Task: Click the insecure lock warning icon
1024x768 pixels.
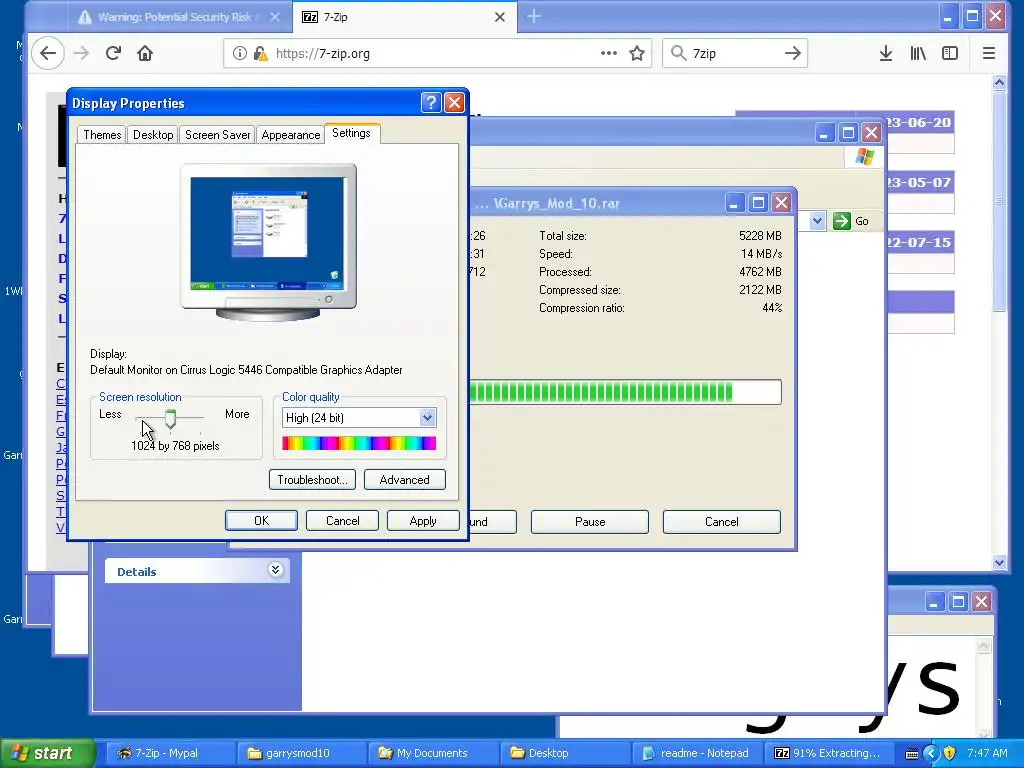Action: [x=261, y=54]
